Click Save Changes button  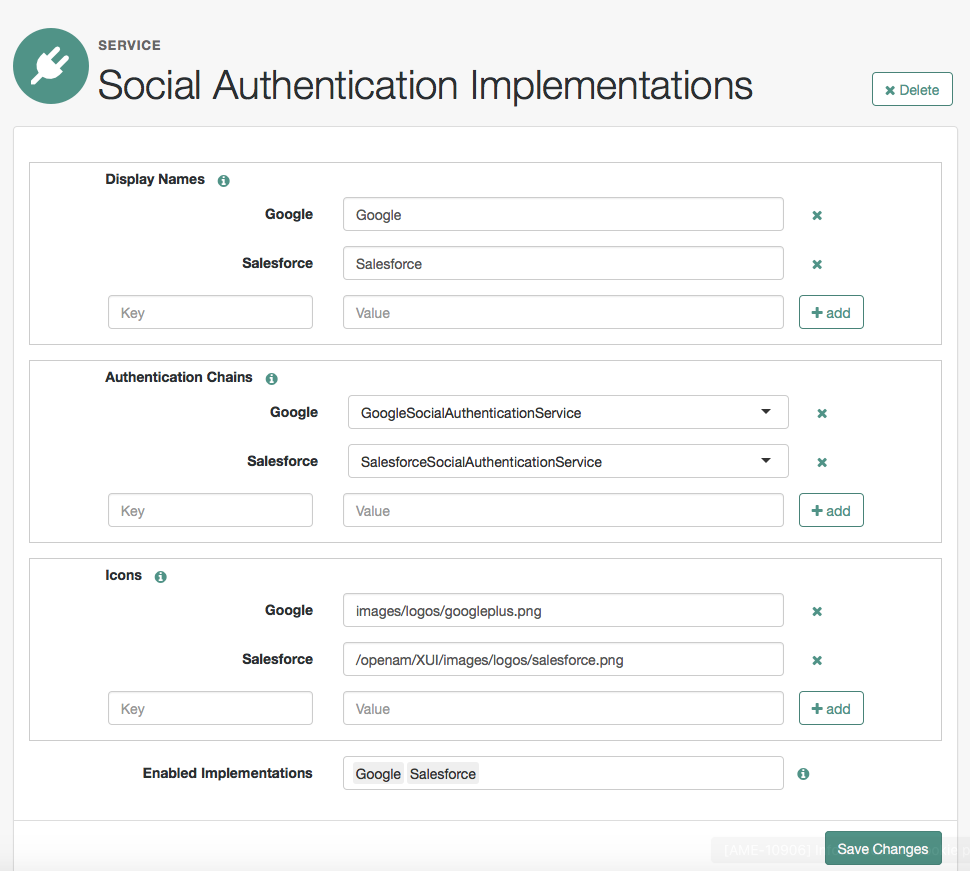pyautogui.click(x=883, y=848)
